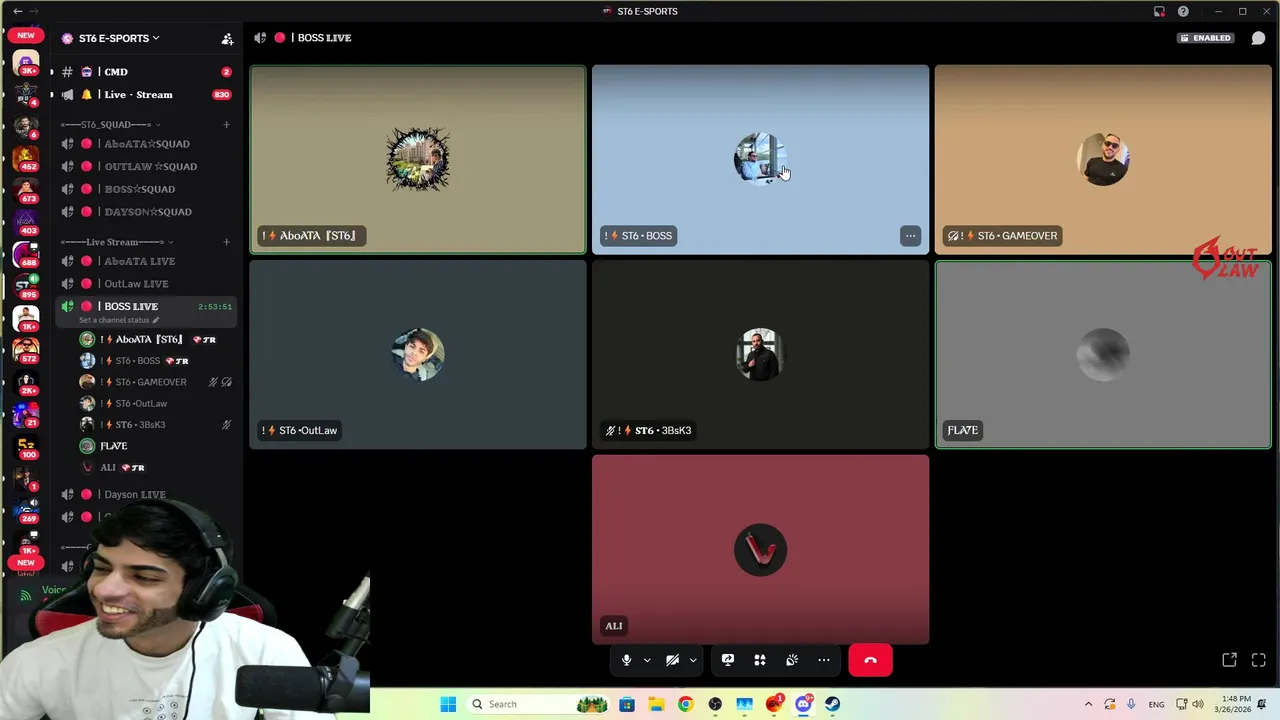Image resolution: width=1280 pixels, height=720 pixels.
Task: Open Google Chrome from the taskbar
Action: 685,704
